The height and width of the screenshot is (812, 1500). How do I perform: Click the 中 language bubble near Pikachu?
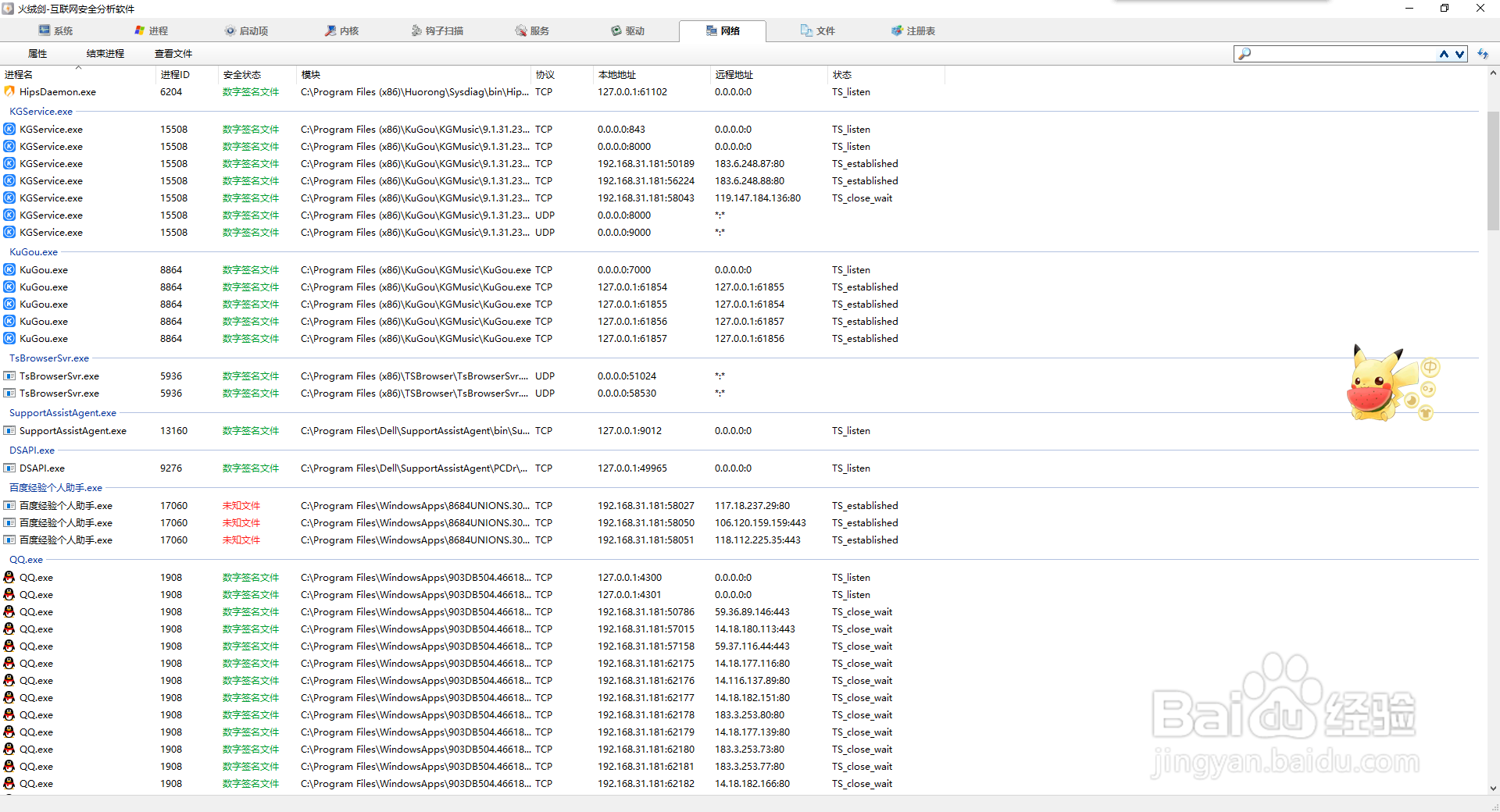pyautogui.click(x=1430, y=367)
